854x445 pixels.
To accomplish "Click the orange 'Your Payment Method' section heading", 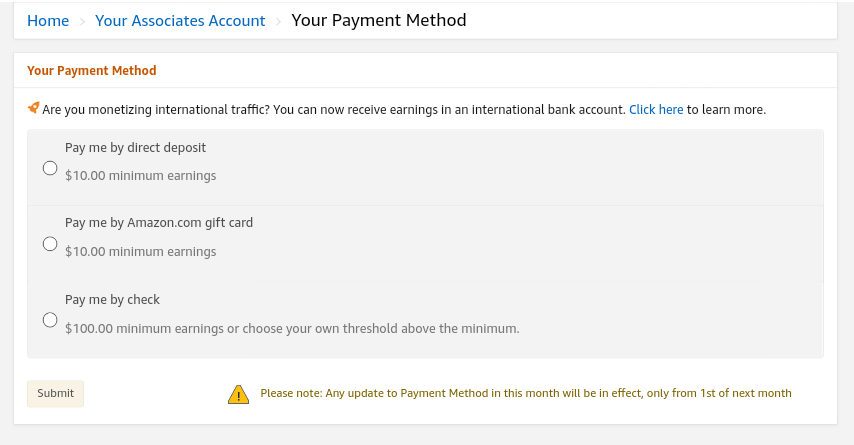I will [91, 71].
